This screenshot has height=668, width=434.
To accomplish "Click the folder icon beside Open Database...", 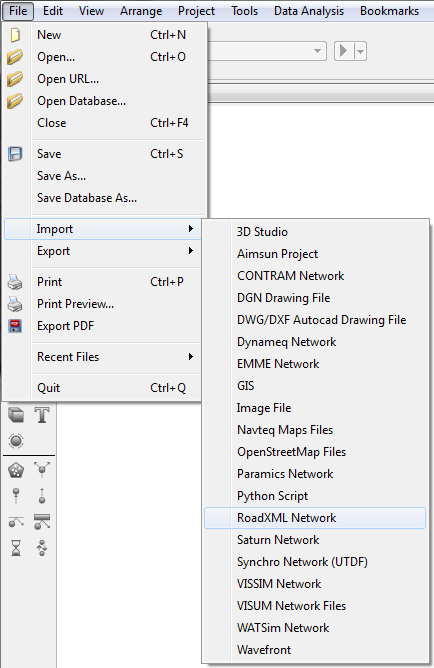I will coord(15,101).
